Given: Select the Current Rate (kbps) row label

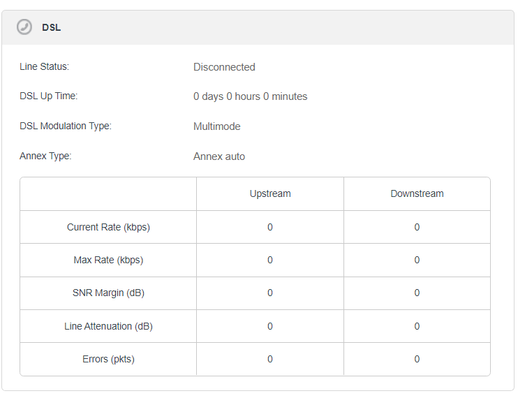Looking at the screenshot, I should point(108,227).
